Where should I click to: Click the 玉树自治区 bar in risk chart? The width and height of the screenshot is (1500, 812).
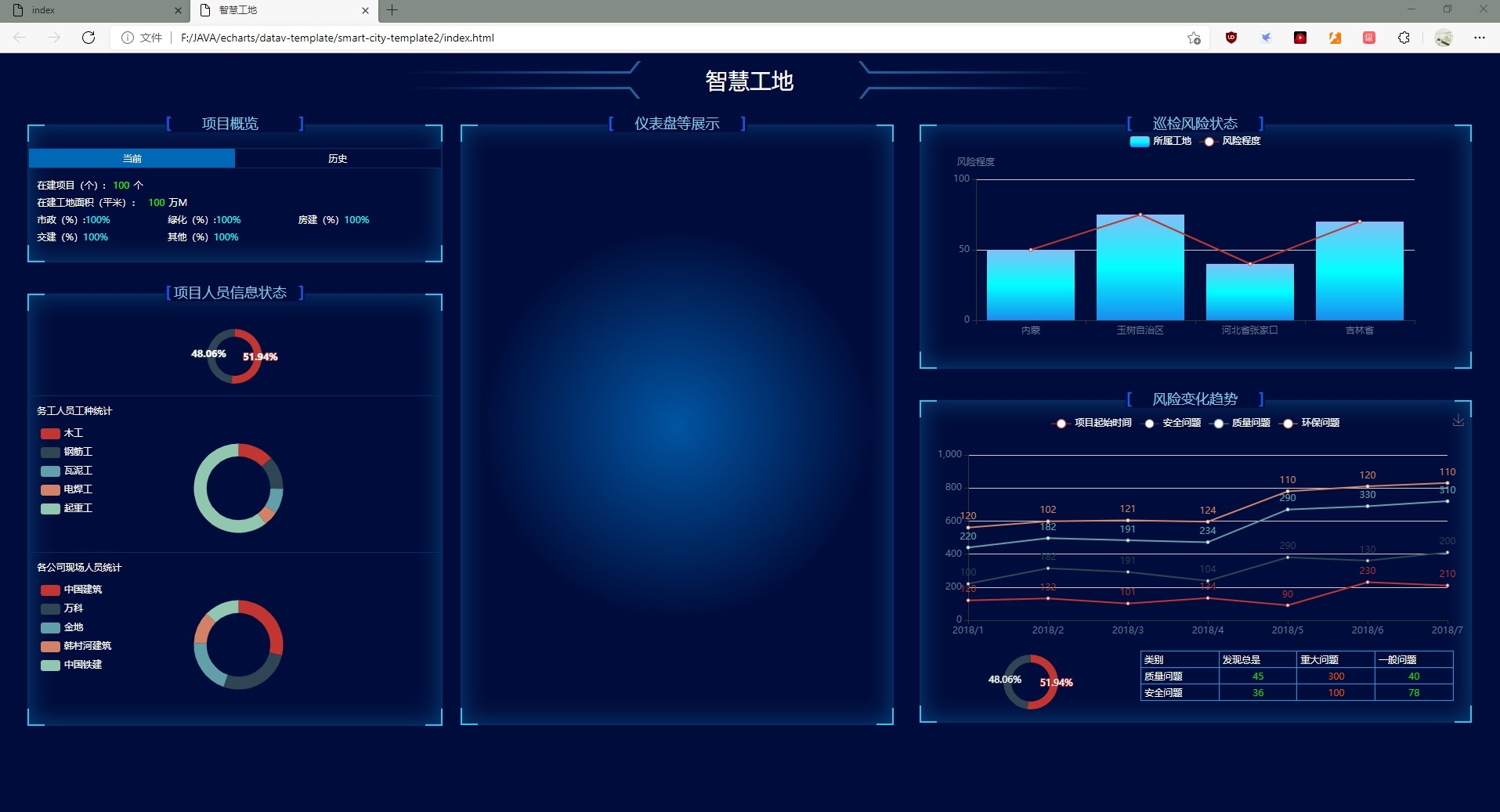pyautogui.click(x=1140, y=267)
